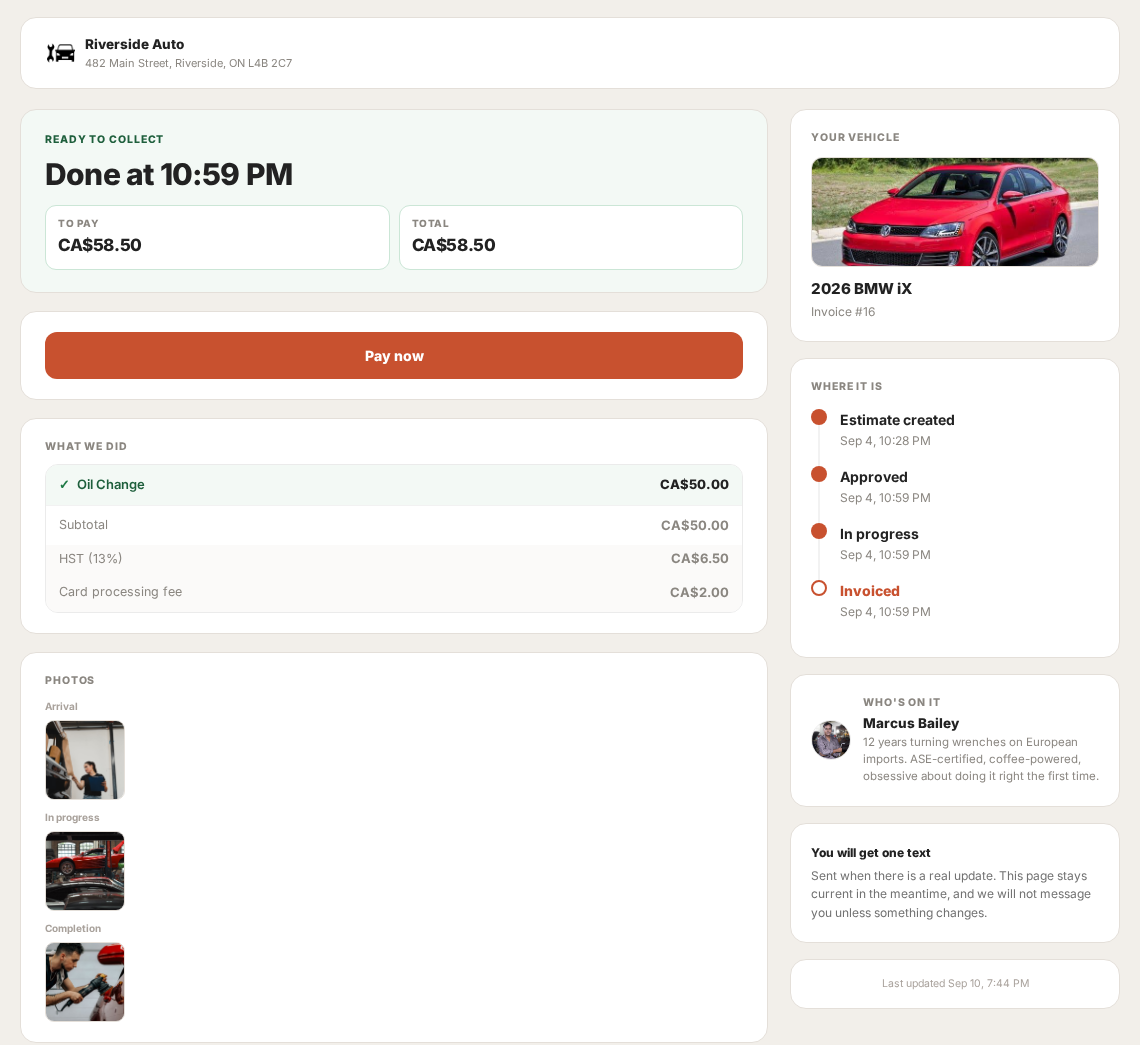Click the Estimate created timeline dot
This screenshot has width=1140, height=1045.
tap(819, 417)
